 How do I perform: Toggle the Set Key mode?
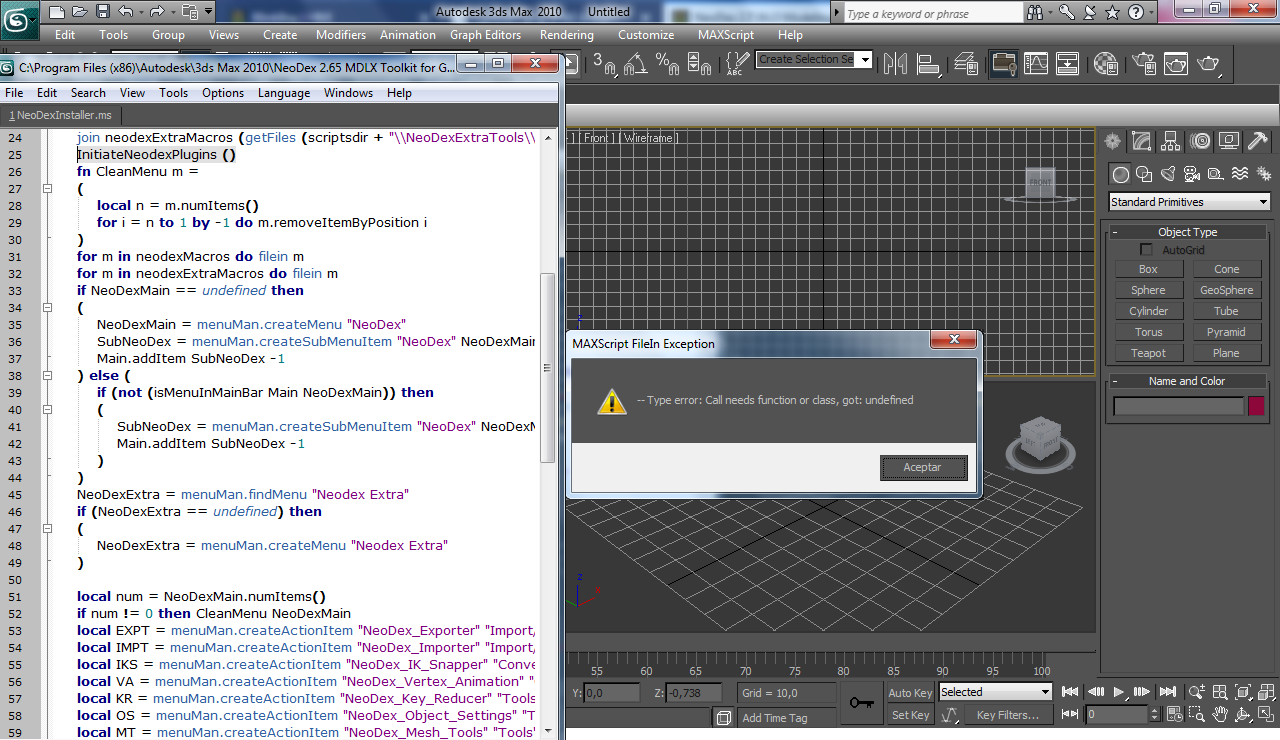coord(911,715)
